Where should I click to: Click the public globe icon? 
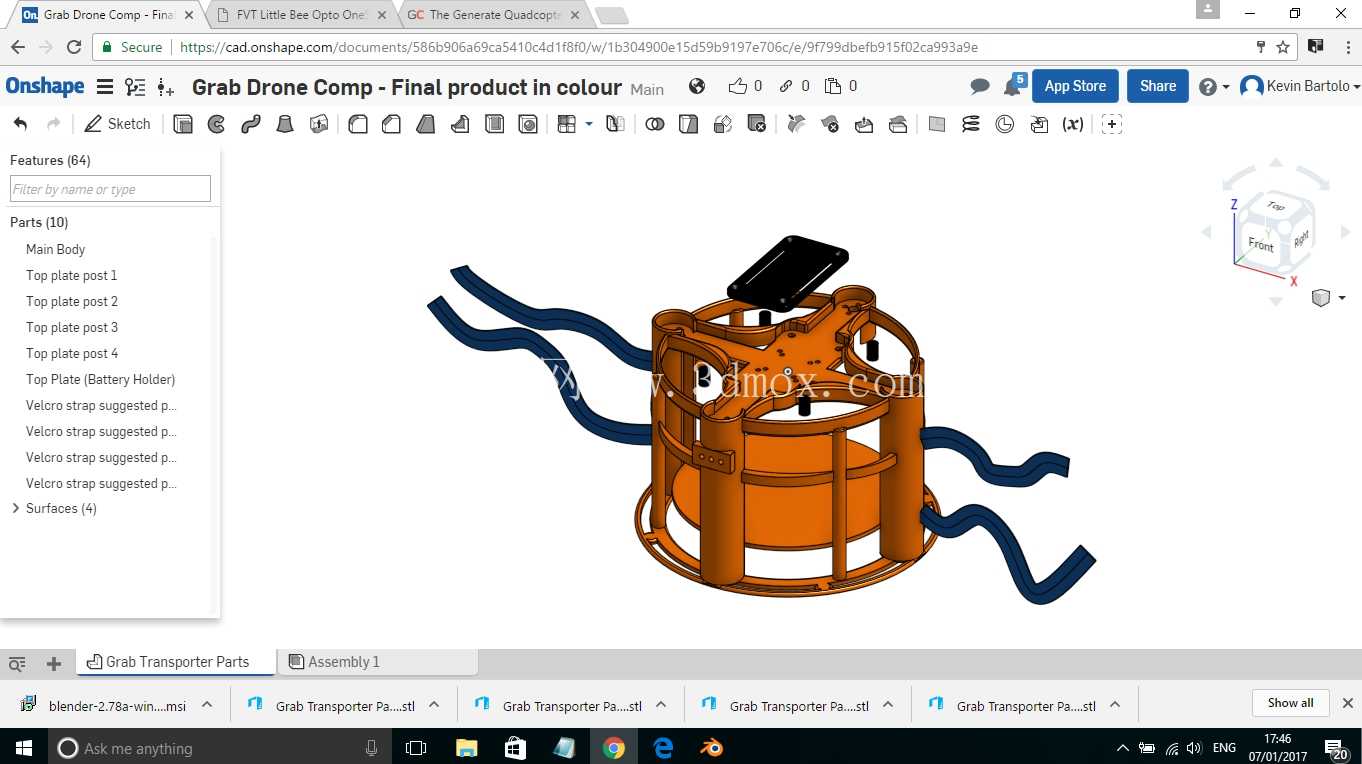pos(697,86)
